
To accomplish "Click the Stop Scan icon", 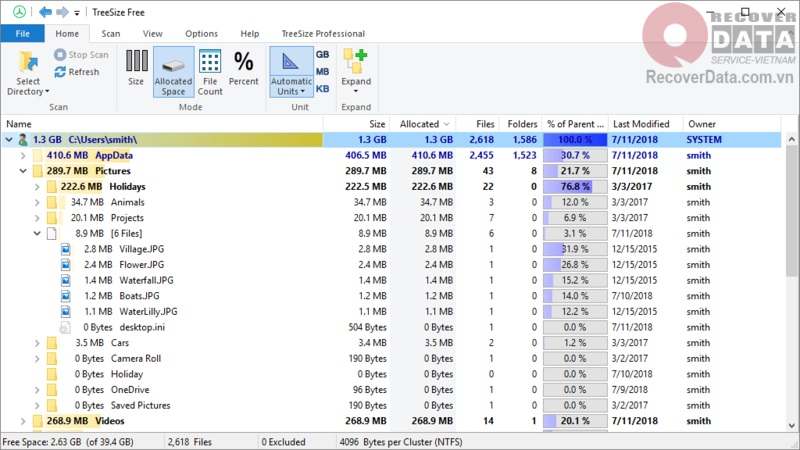I will tap(60, 54).
